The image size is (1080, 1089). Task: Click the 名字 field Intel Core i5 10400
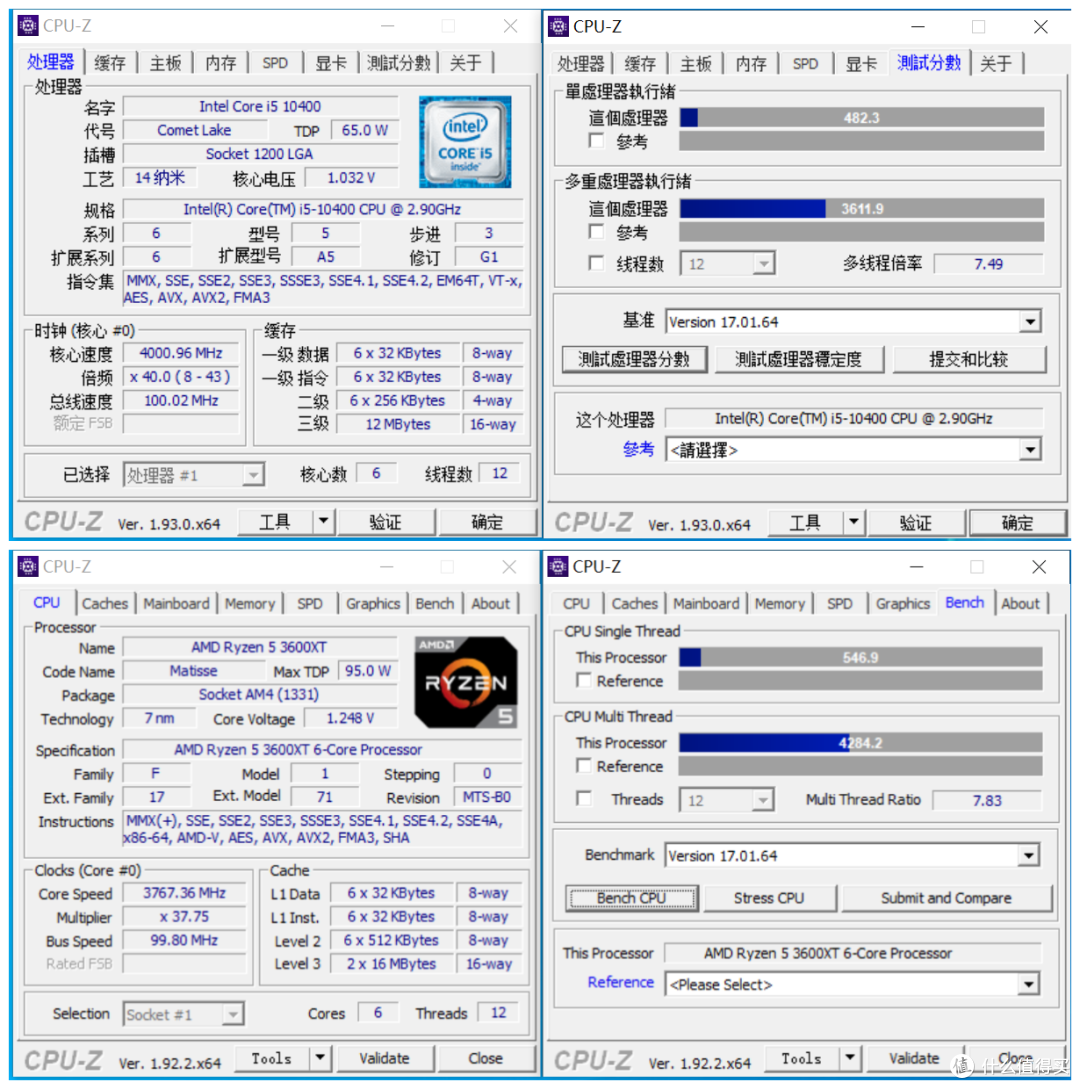pyautogui.click(x=260, y=106)
